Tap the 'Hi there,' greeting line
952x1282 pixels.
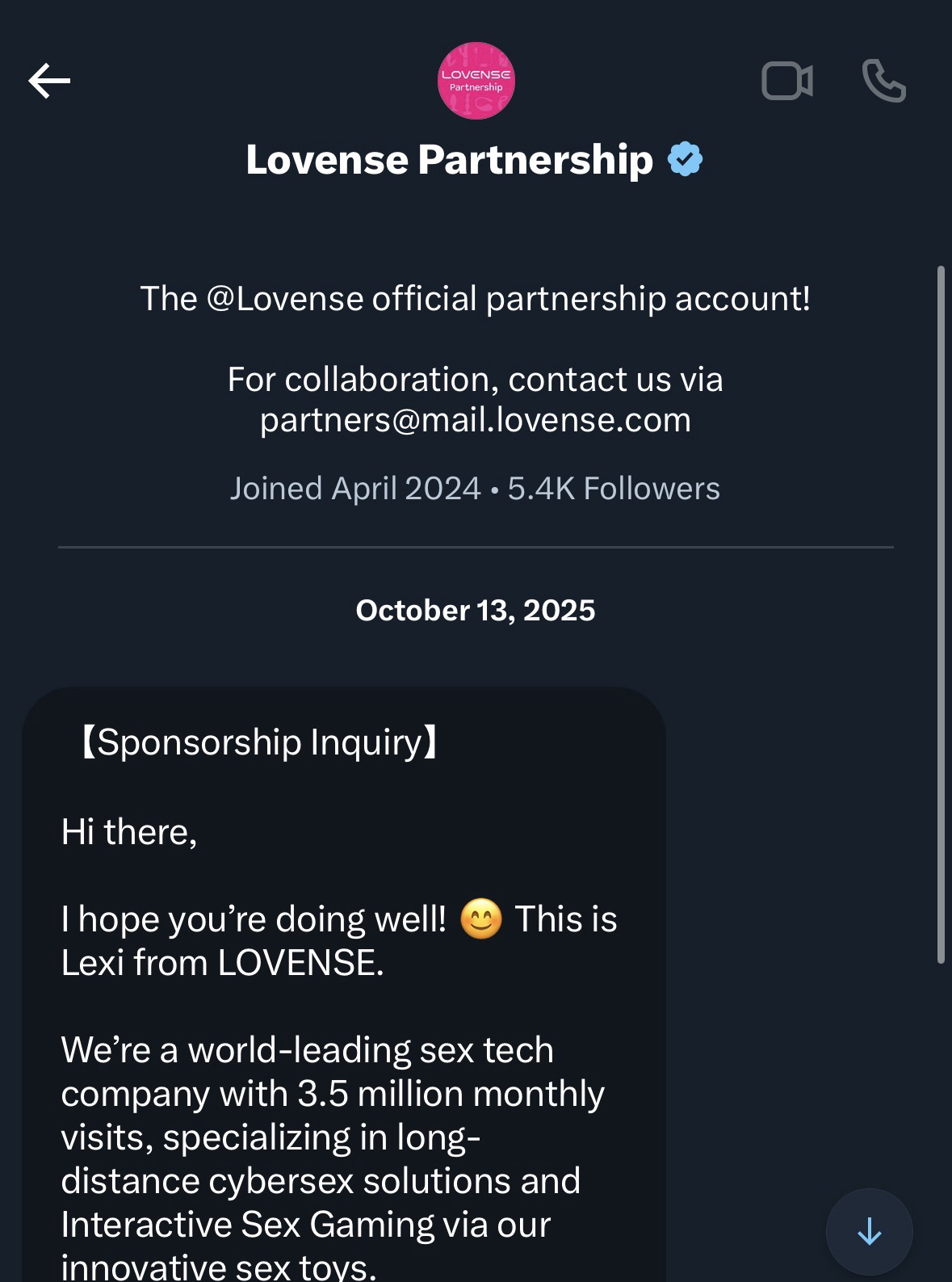pyautogui.click(x=129, y=832)
